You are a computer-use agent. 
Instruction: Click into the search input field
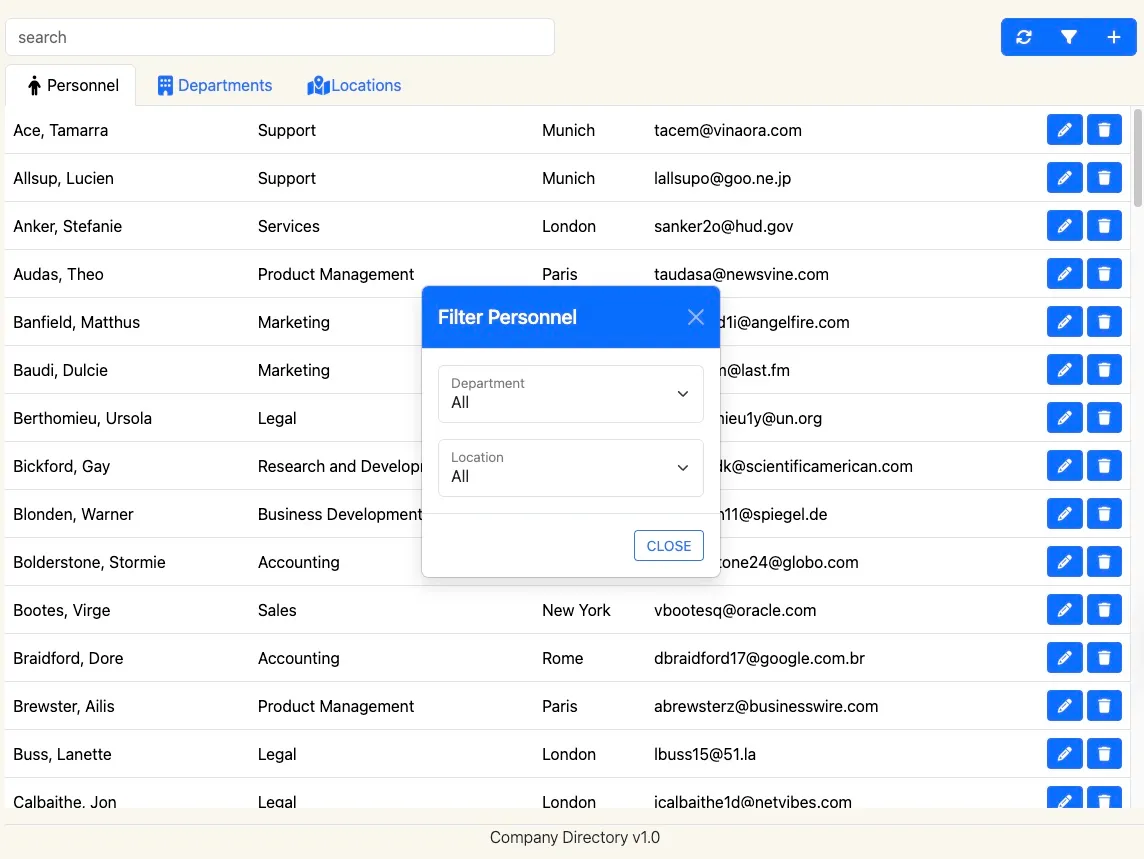tap(280, 37)
